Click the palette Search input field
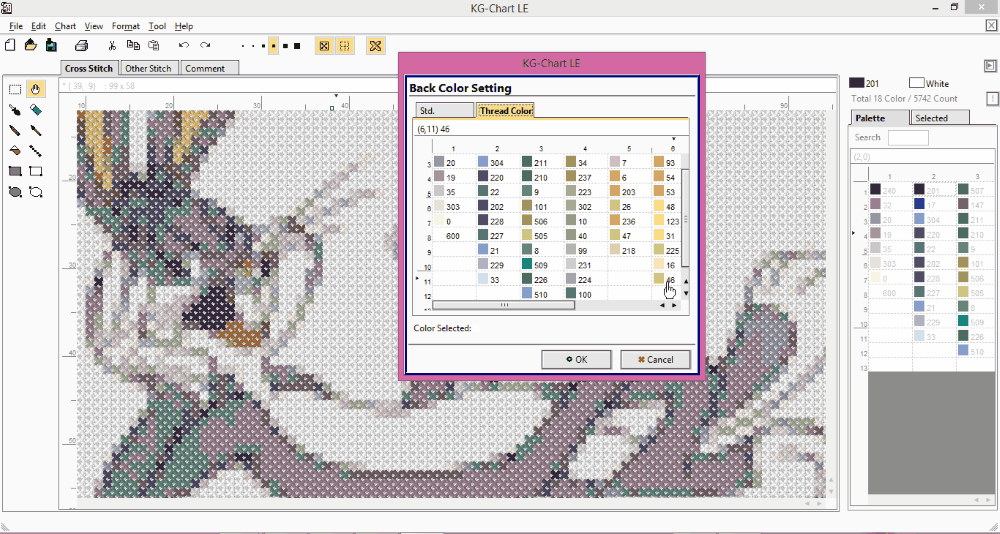 [x=908, y=137]
